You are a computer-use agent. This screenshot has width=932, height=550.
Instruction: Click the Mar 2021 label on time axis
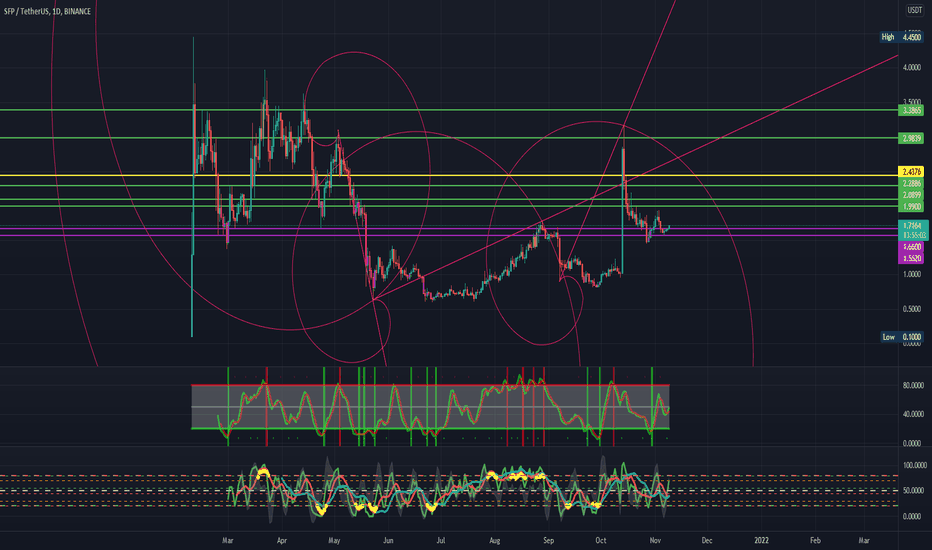click(227, 540)
